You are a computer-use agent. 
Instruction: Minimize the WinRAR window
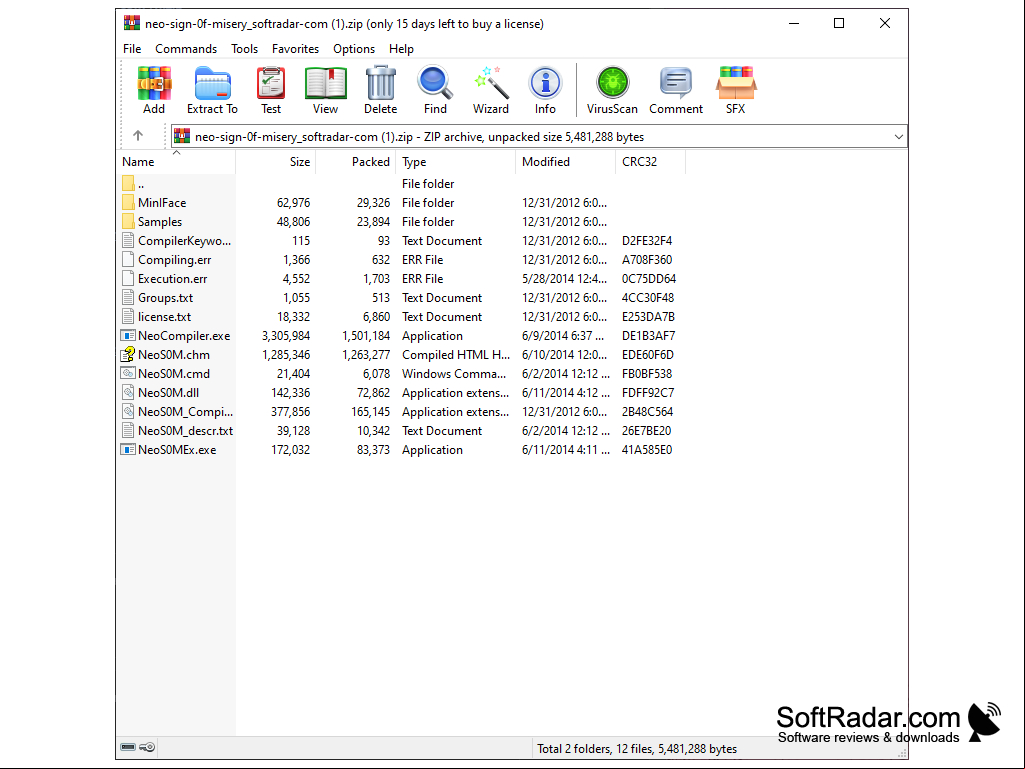tap(794, 24)
